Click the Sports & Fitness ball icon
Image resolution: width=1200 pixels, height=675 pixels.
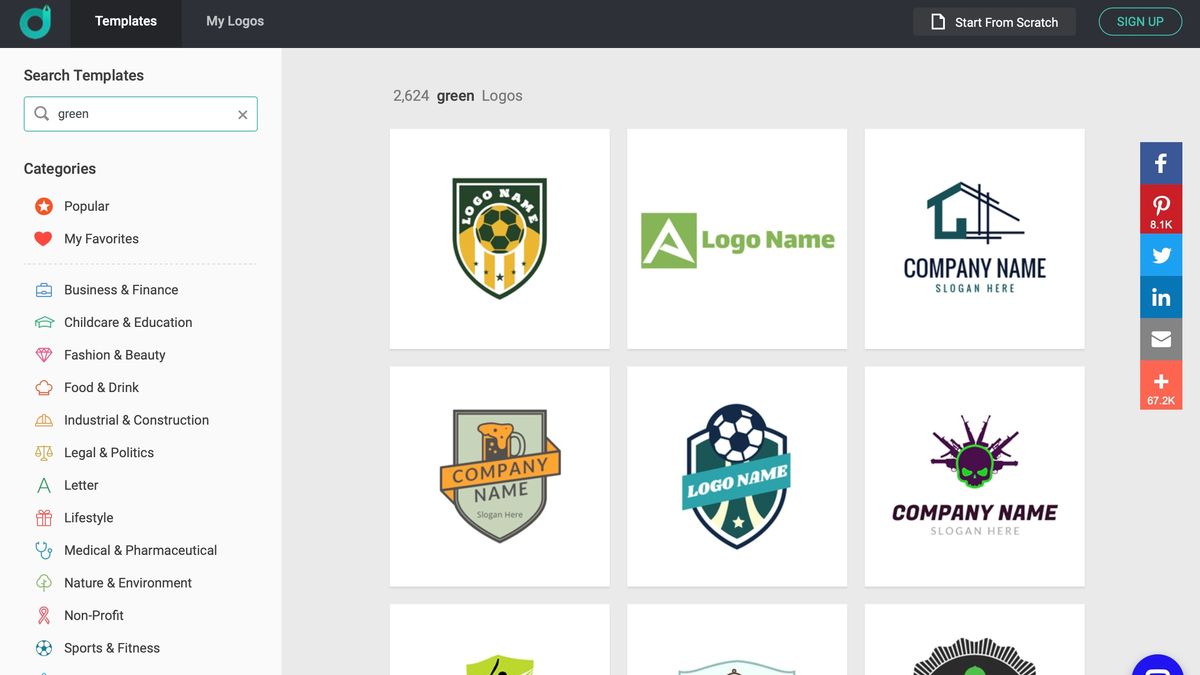coord(44,648)
